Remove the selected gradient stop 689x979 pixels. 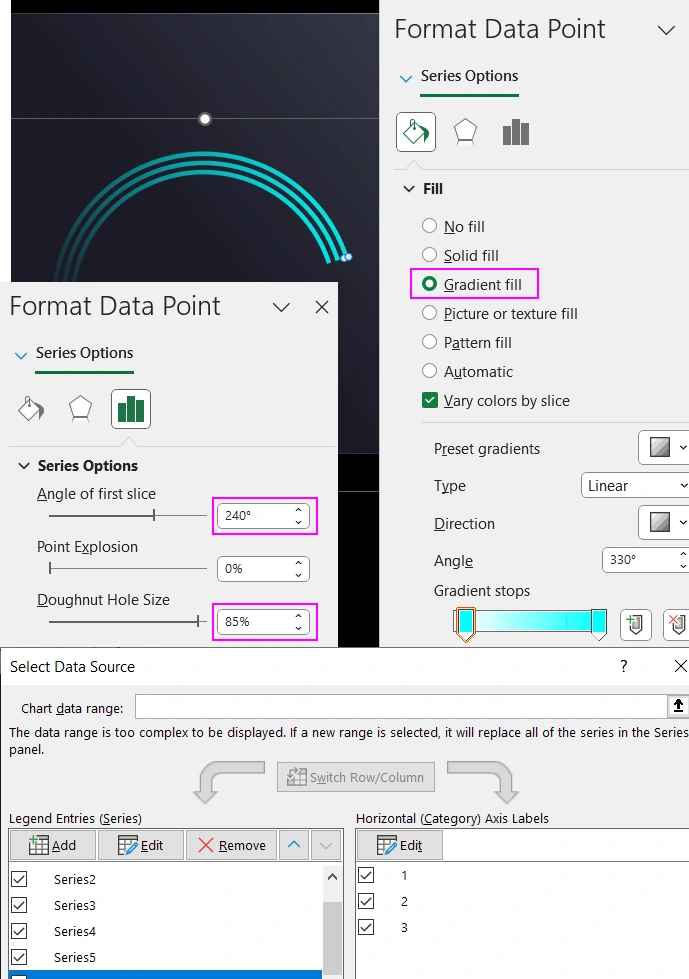676,624
